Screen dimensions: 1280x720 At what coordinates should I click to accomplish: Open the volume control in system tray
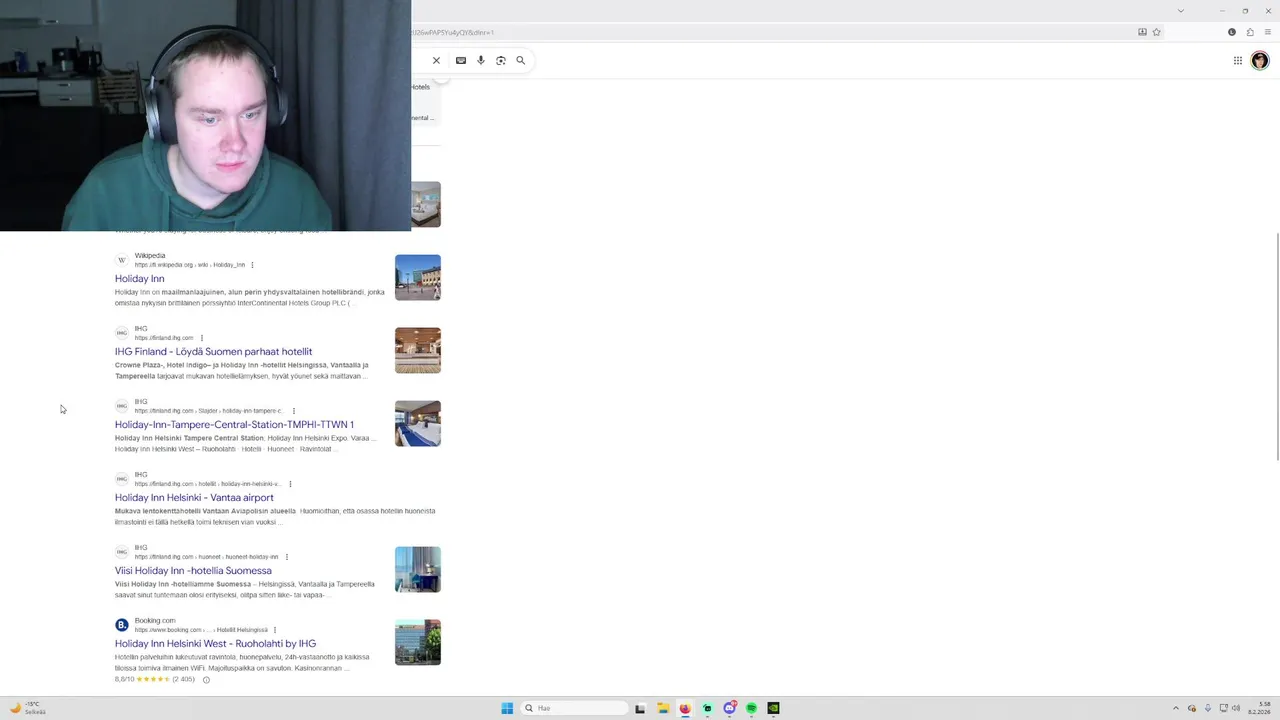click(1237, 708)
